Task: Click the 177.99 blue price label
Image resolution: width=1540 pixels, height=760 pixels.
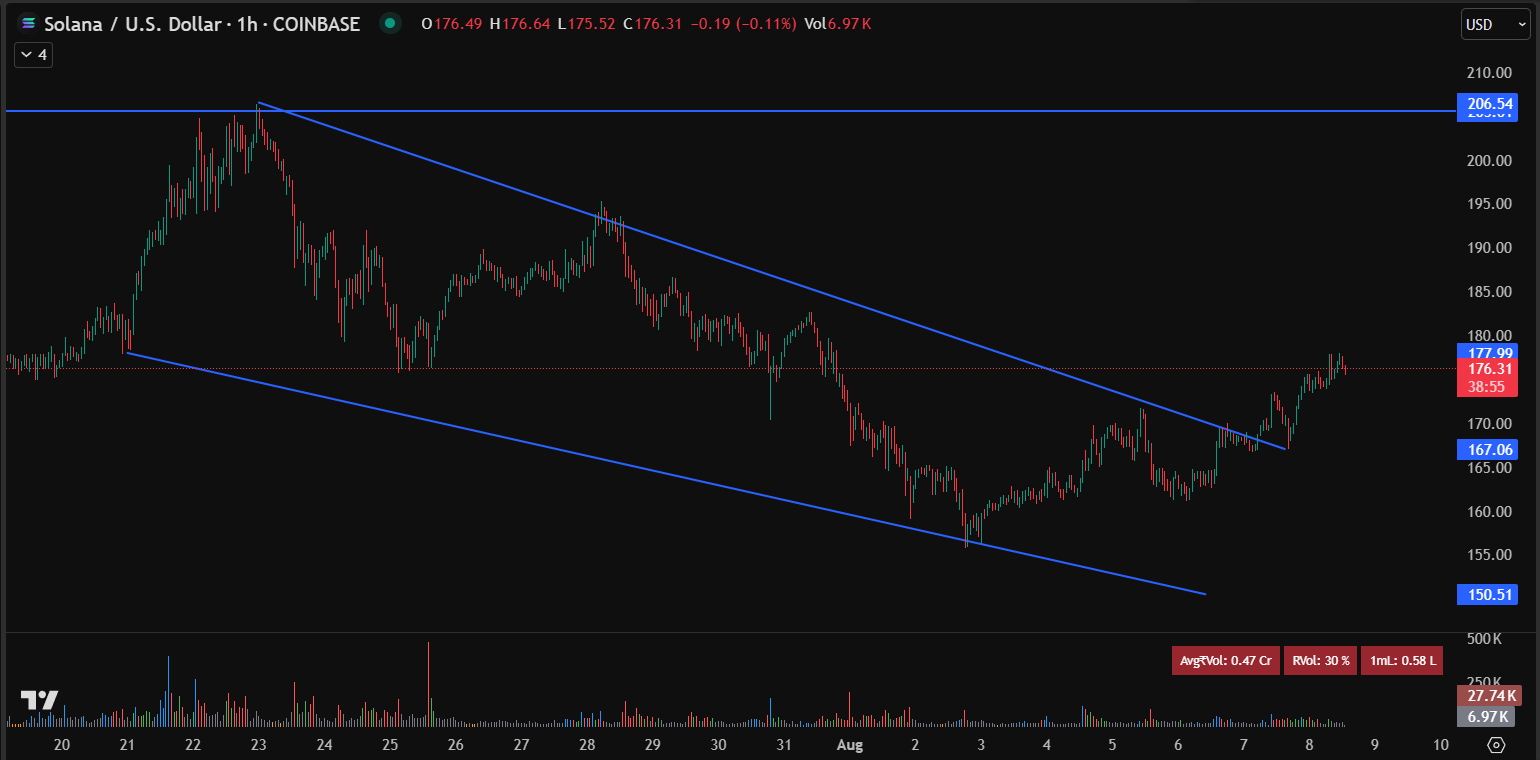Action: click(x=1489, y=352)
